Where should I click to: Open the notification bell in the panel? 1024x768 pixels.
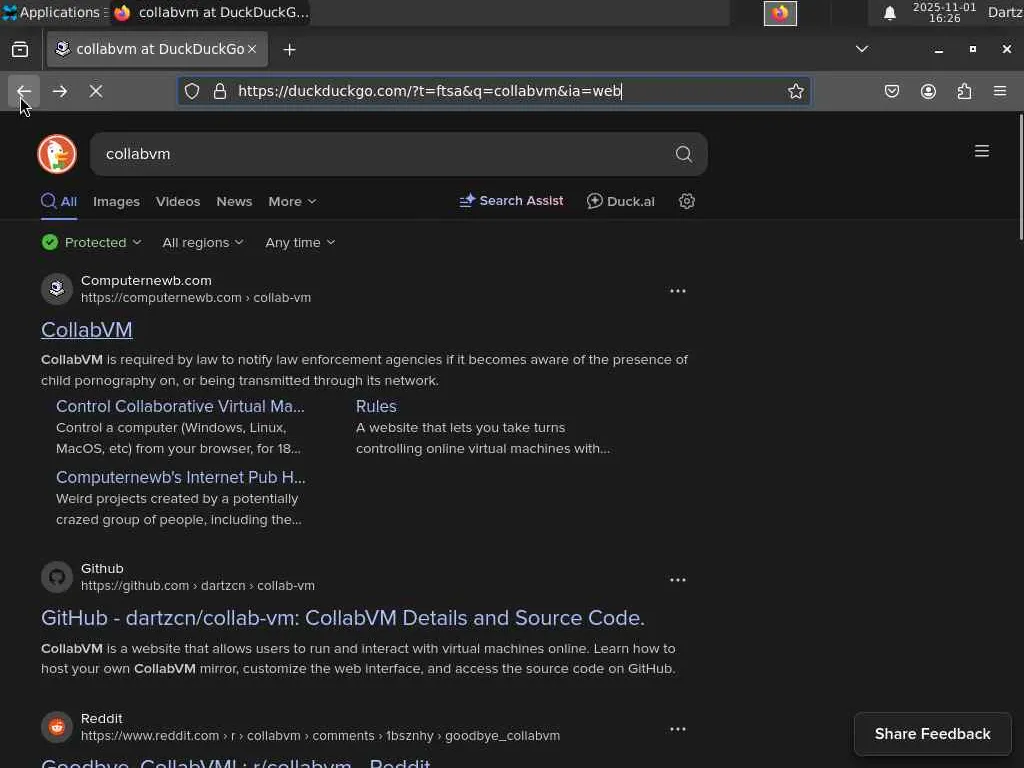889,13
